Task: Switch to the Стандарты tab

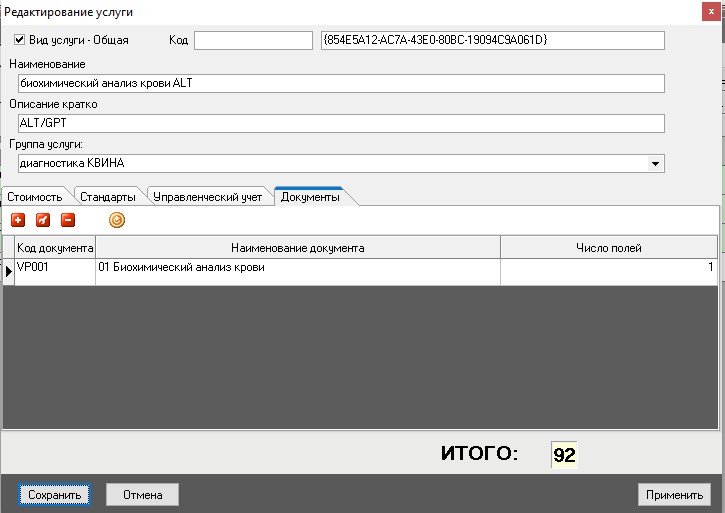Action: click(x=108, y=197)
